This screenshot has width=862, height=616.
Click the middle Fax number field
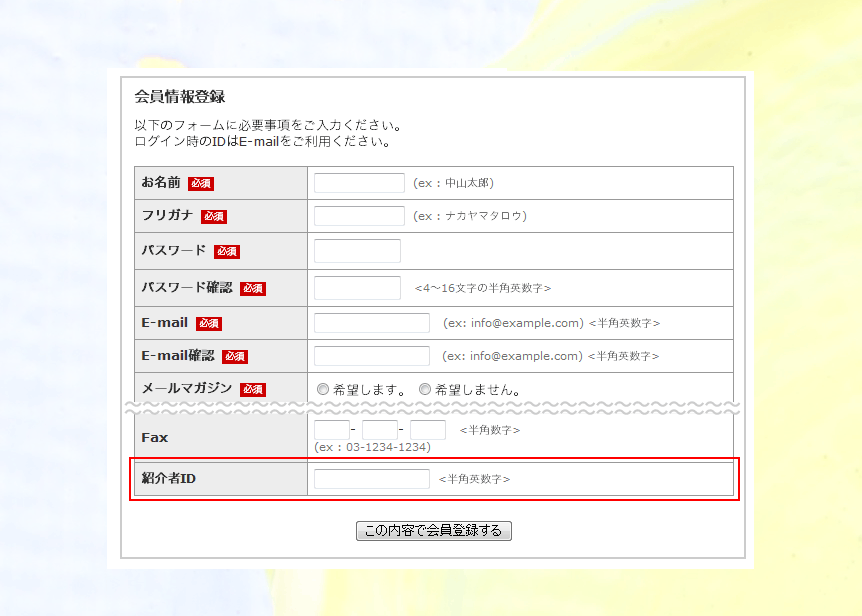pyautogui.click(x=380, y=430)
